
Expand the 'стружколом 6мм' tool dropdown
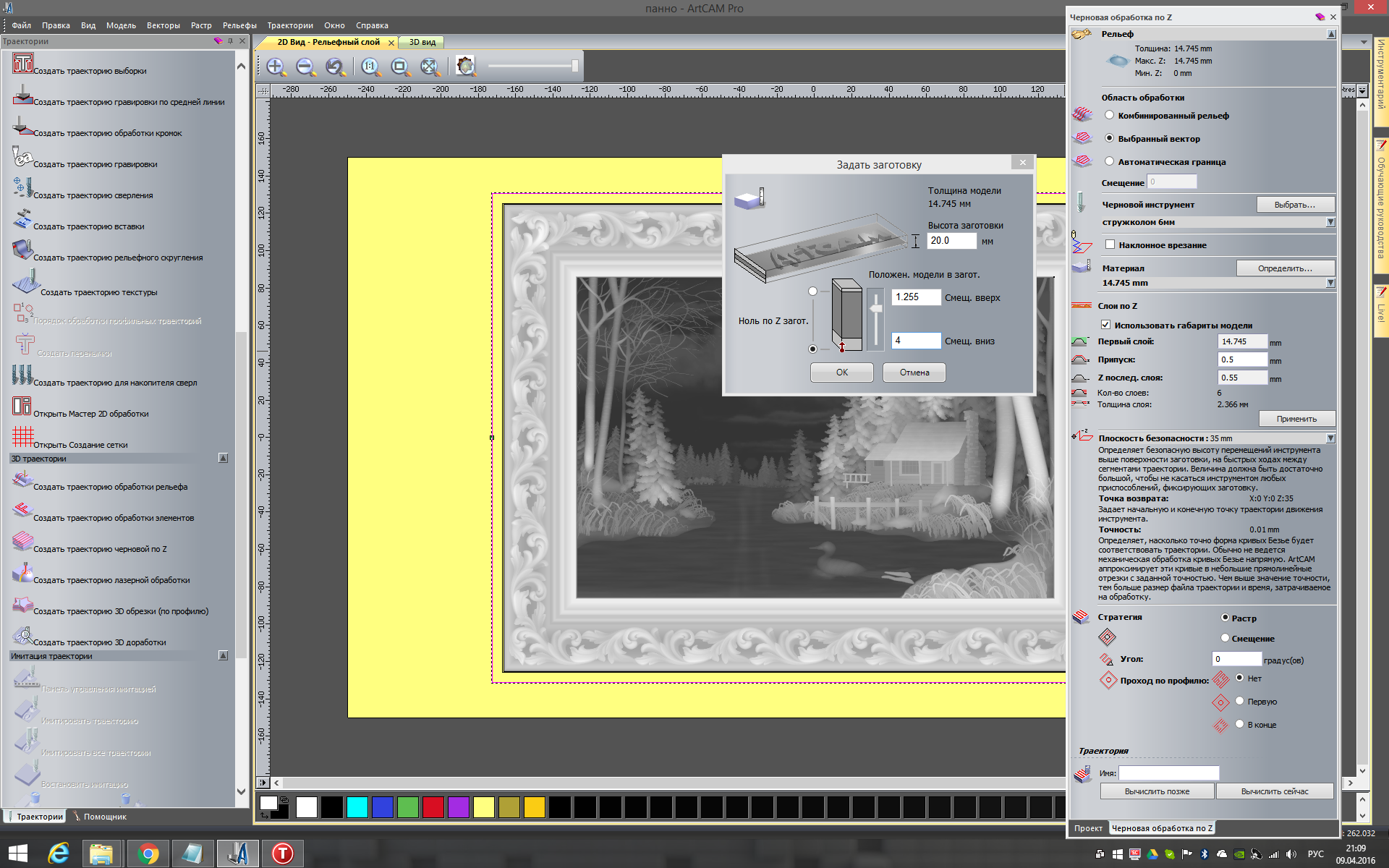coord(1330,222)
